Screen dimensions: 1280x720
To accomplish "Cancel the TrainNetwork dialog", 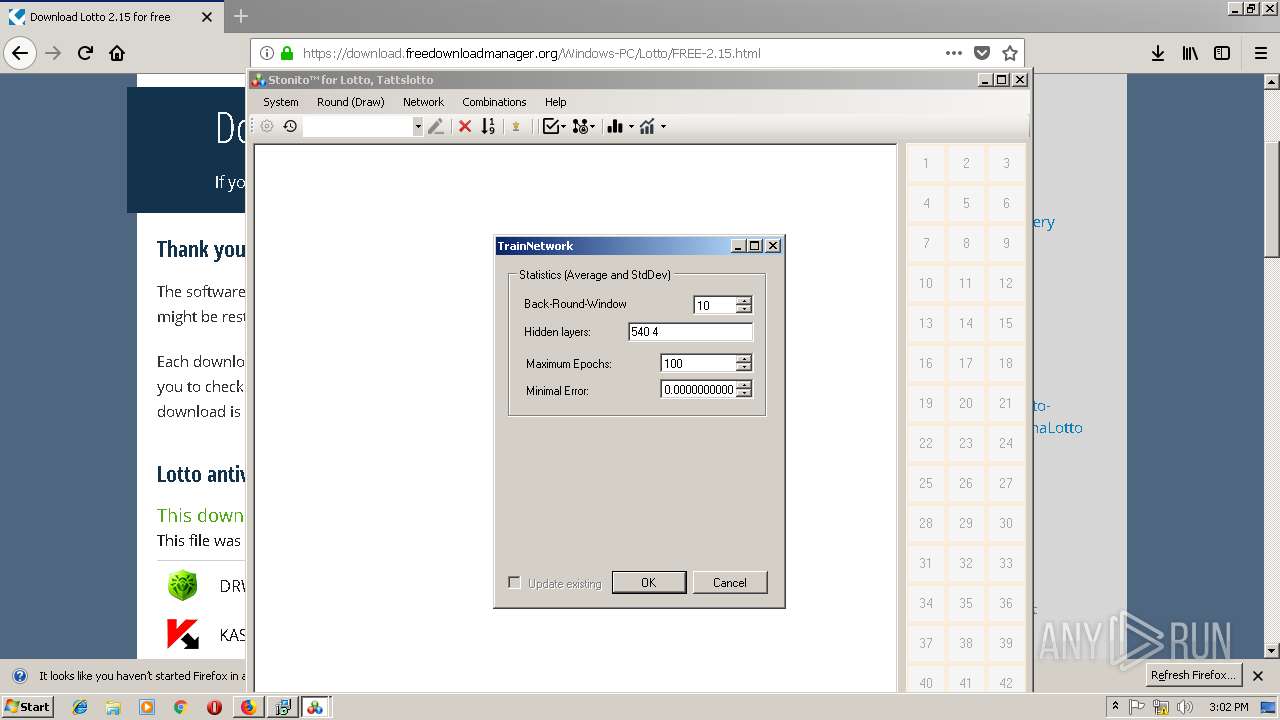I will click(730, 582).
